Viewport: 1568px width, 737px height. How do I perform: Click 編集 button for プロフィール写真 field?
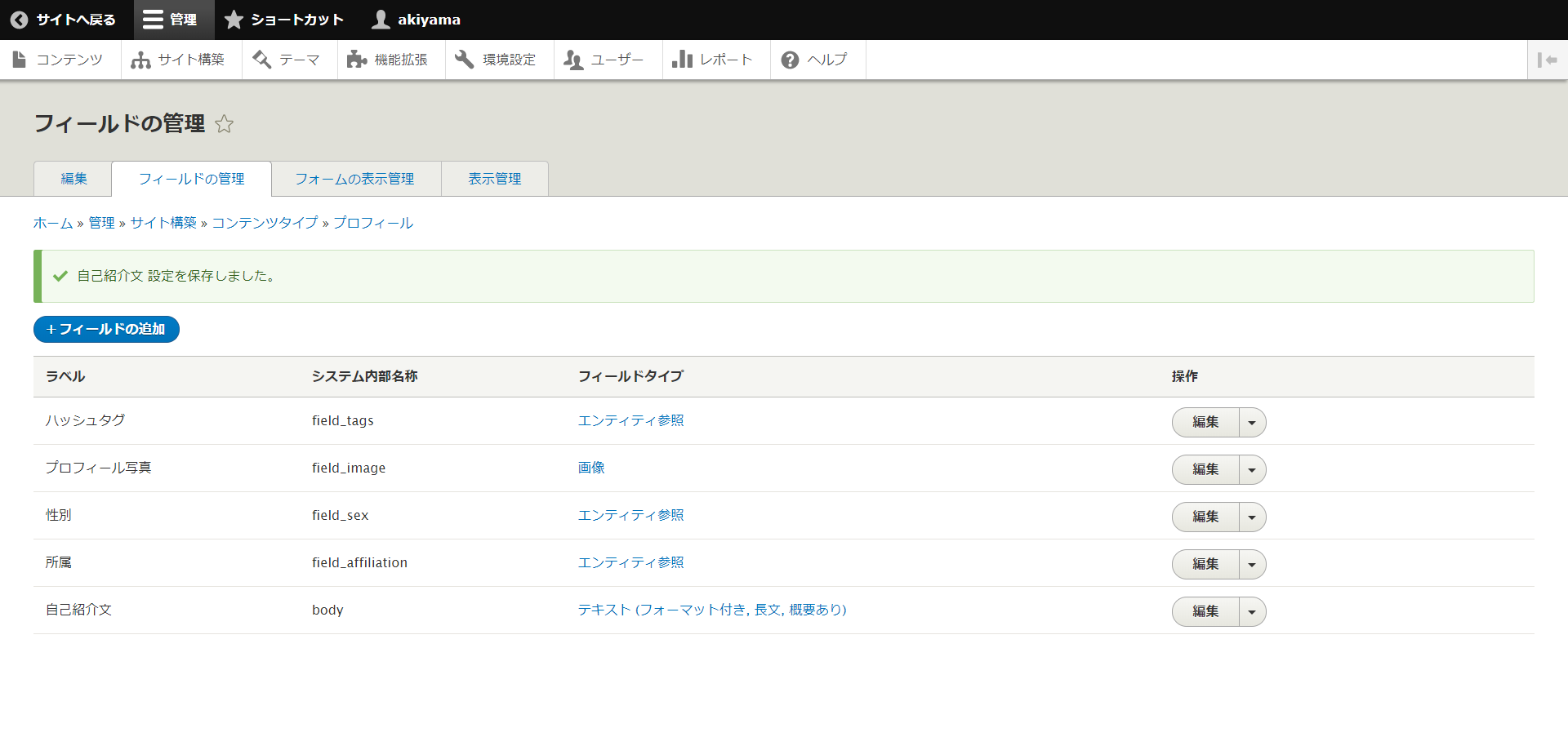click(1205, 470)
